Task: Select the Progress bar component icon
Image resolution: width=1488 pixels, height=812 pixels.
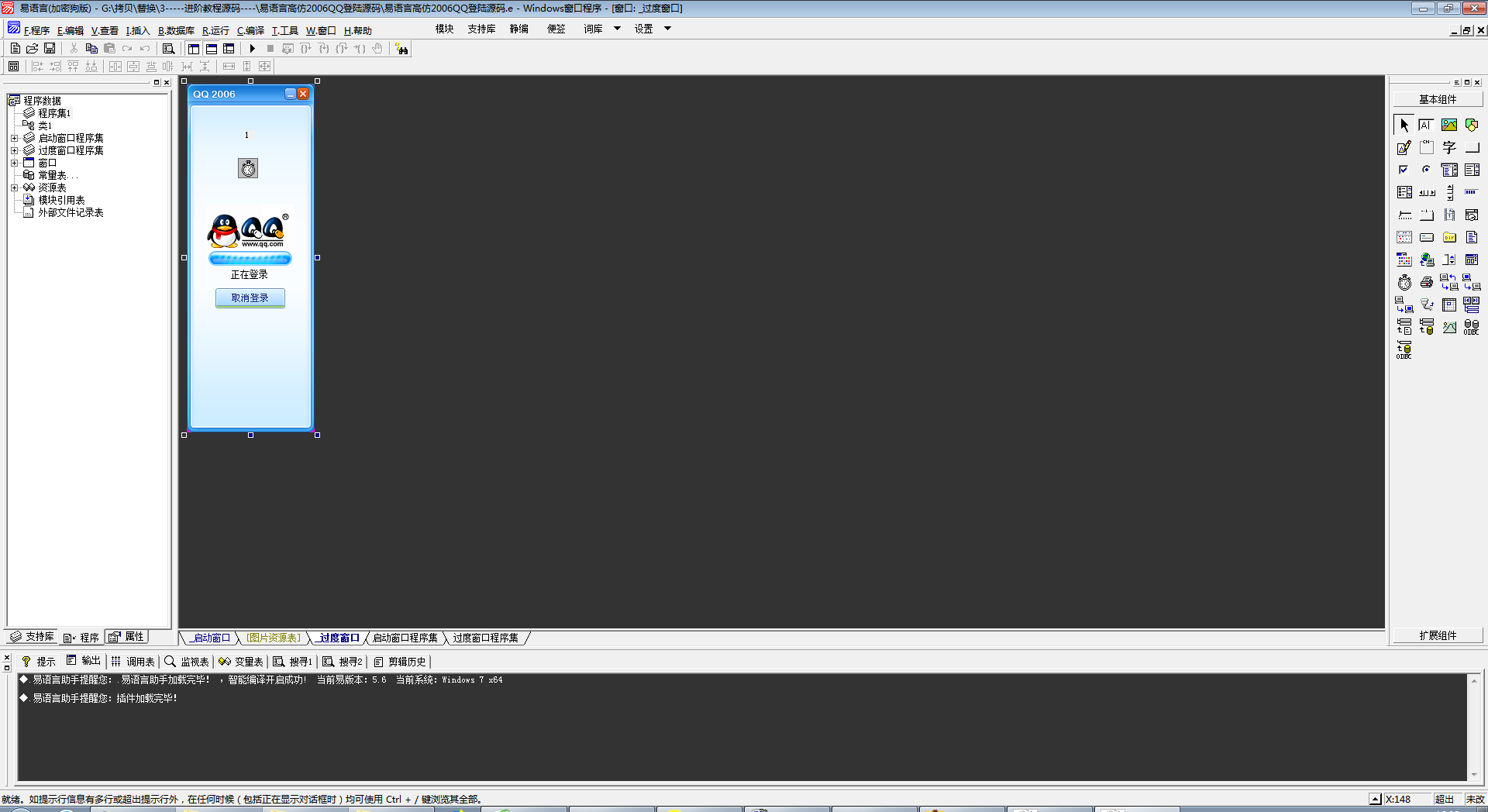Action: (x=1472, y=192)
